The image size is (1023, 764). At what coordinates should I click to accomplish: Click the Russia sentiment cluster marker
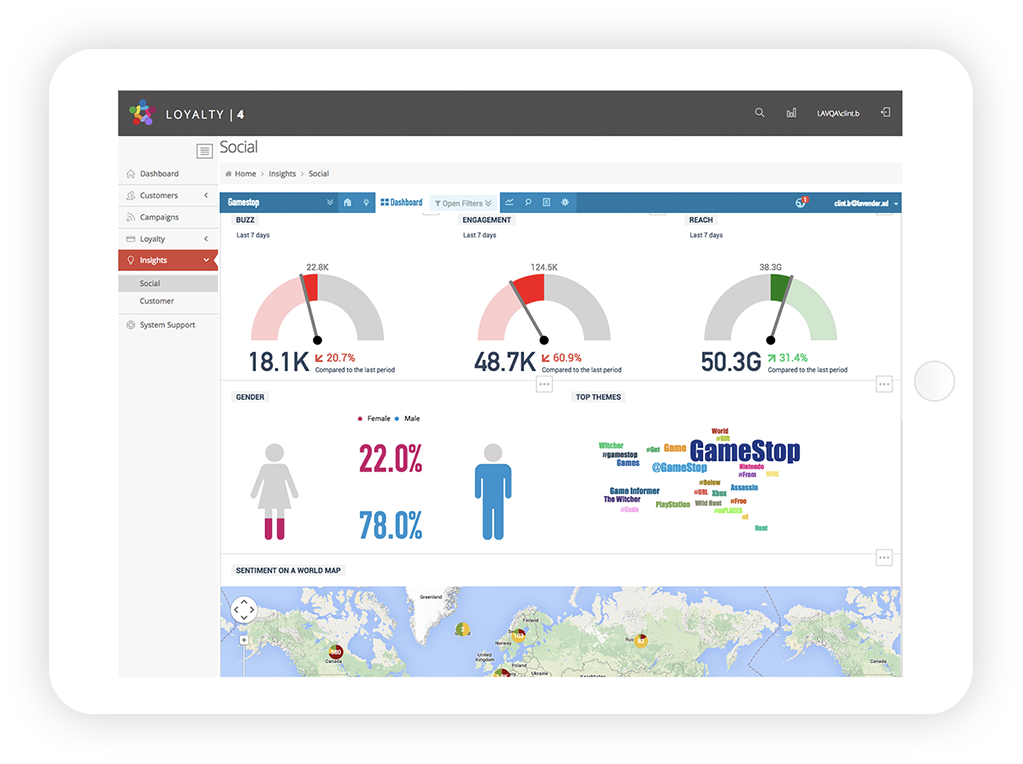pos(641,641)
